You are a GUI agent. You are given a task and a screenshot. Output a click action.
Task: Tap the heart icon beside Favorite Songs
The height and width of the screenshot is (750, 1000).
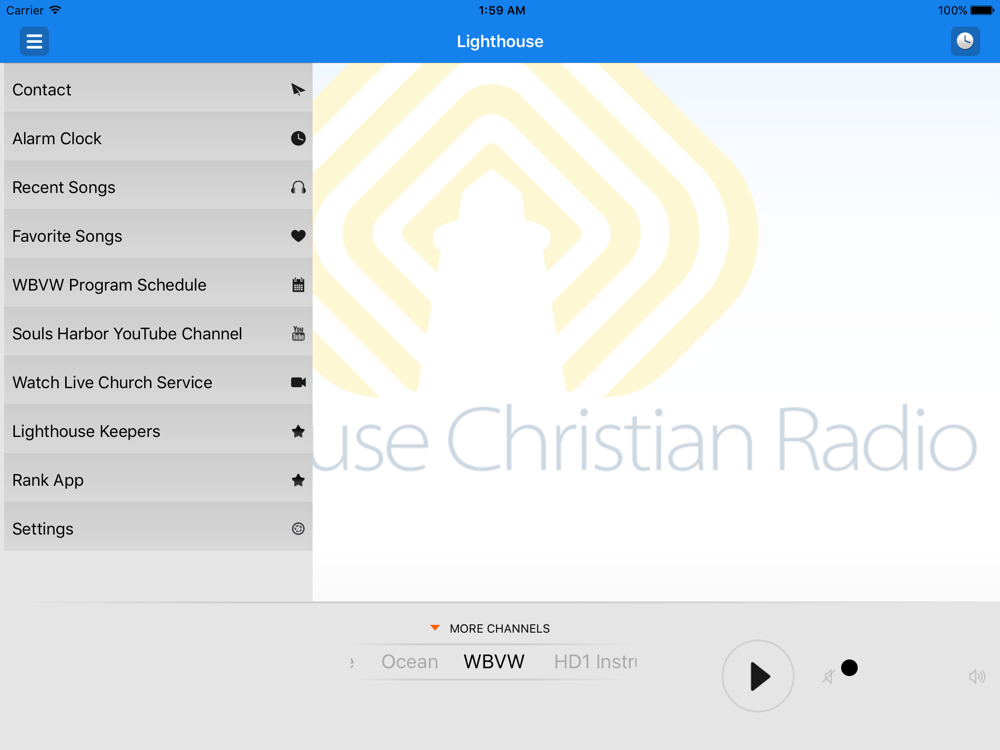click(x=298, y=236)
